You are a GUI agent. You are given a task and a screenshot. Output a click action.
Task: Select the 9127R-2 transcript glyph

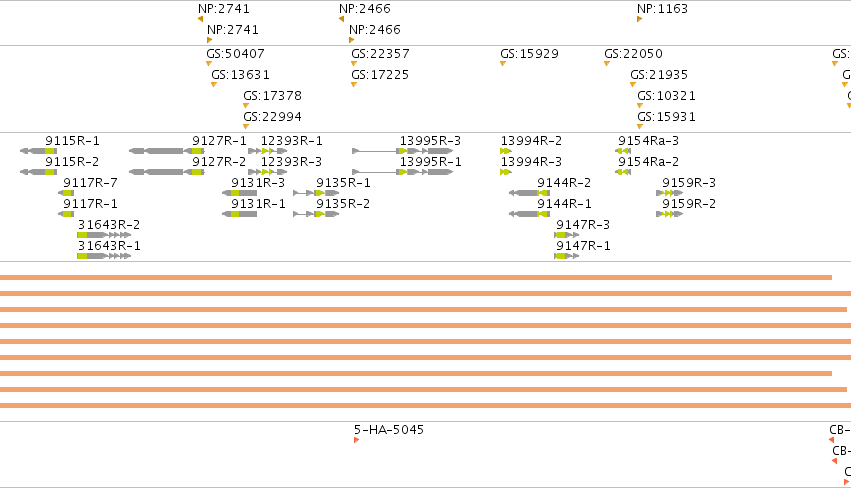167,172
